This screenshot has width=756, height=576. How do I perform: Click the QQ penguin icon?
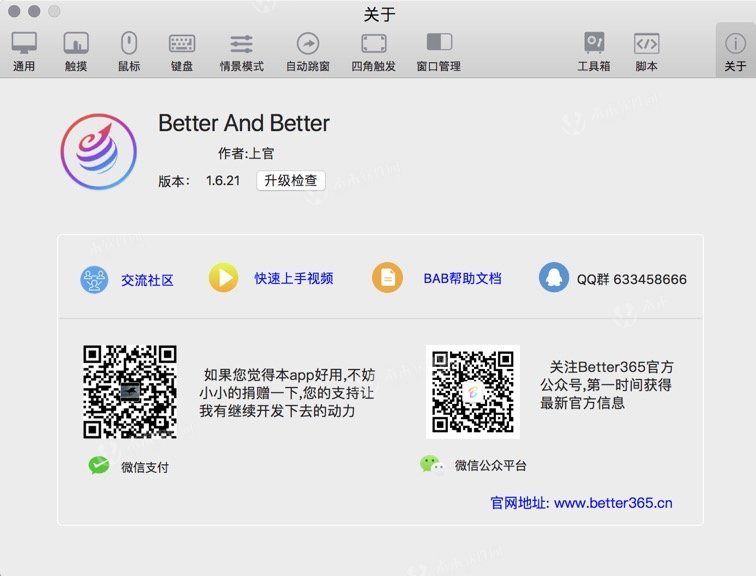pyautogui.click(x=554, y=278)
